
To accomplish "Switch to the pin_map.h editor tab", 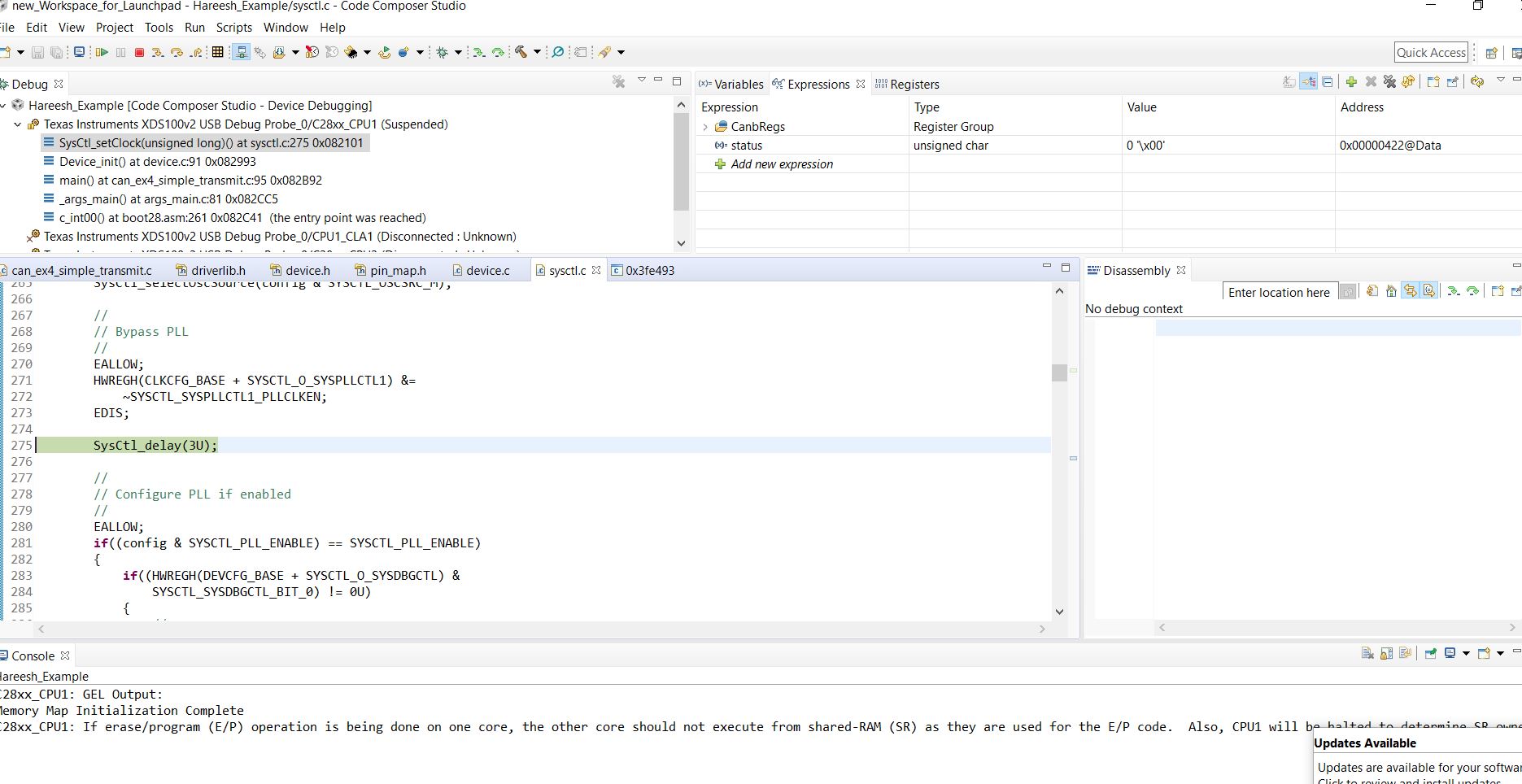I will [390, 270].
